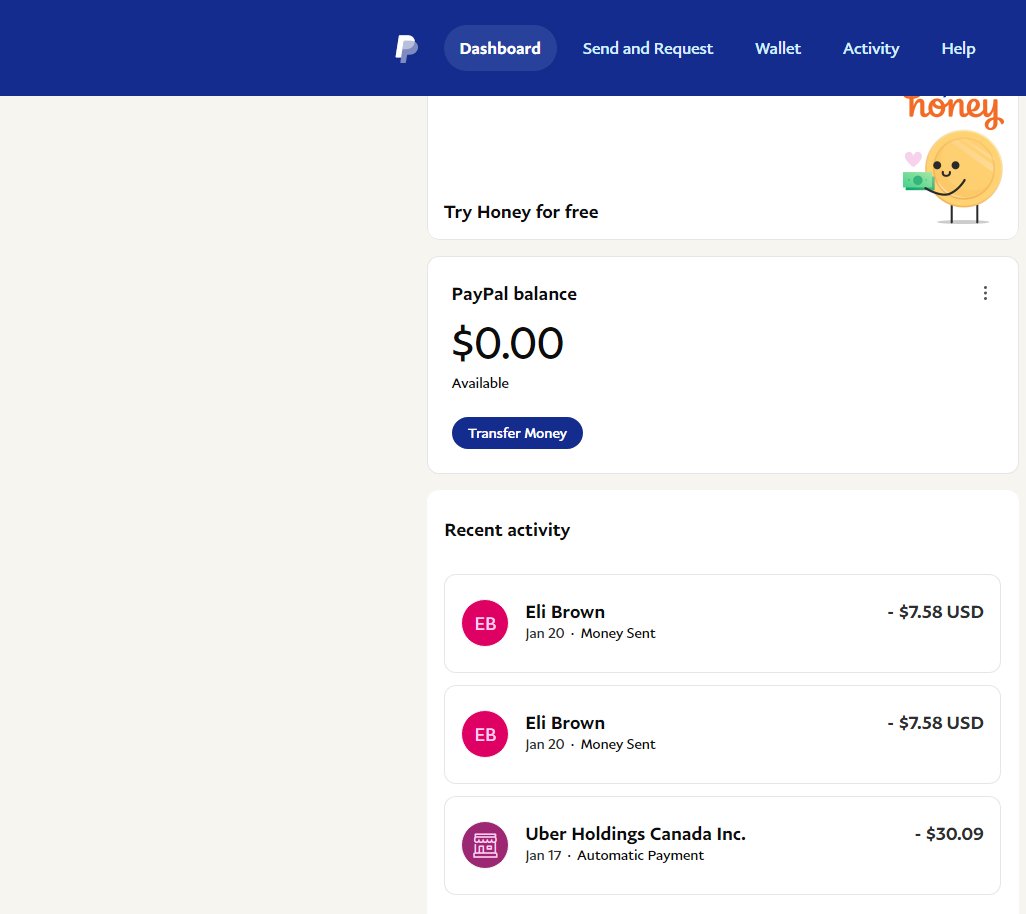This screenshot has height=914, width=1026.
Task: Click the Honey coin mascot illustration
Action: click(953, 177)
